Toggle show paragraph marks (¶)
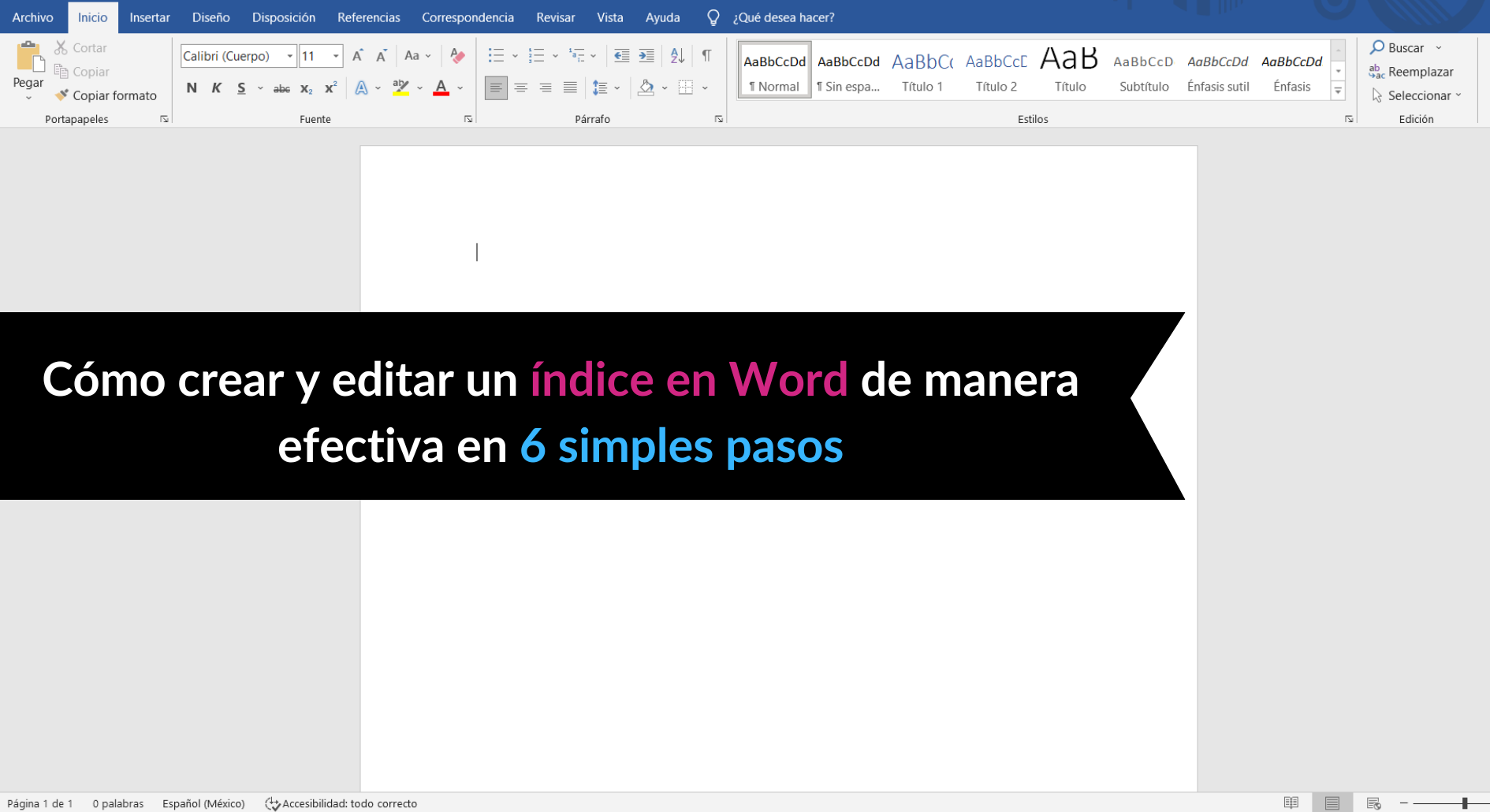This screenshot has width=1490, height=812. (x=706, y=56)
